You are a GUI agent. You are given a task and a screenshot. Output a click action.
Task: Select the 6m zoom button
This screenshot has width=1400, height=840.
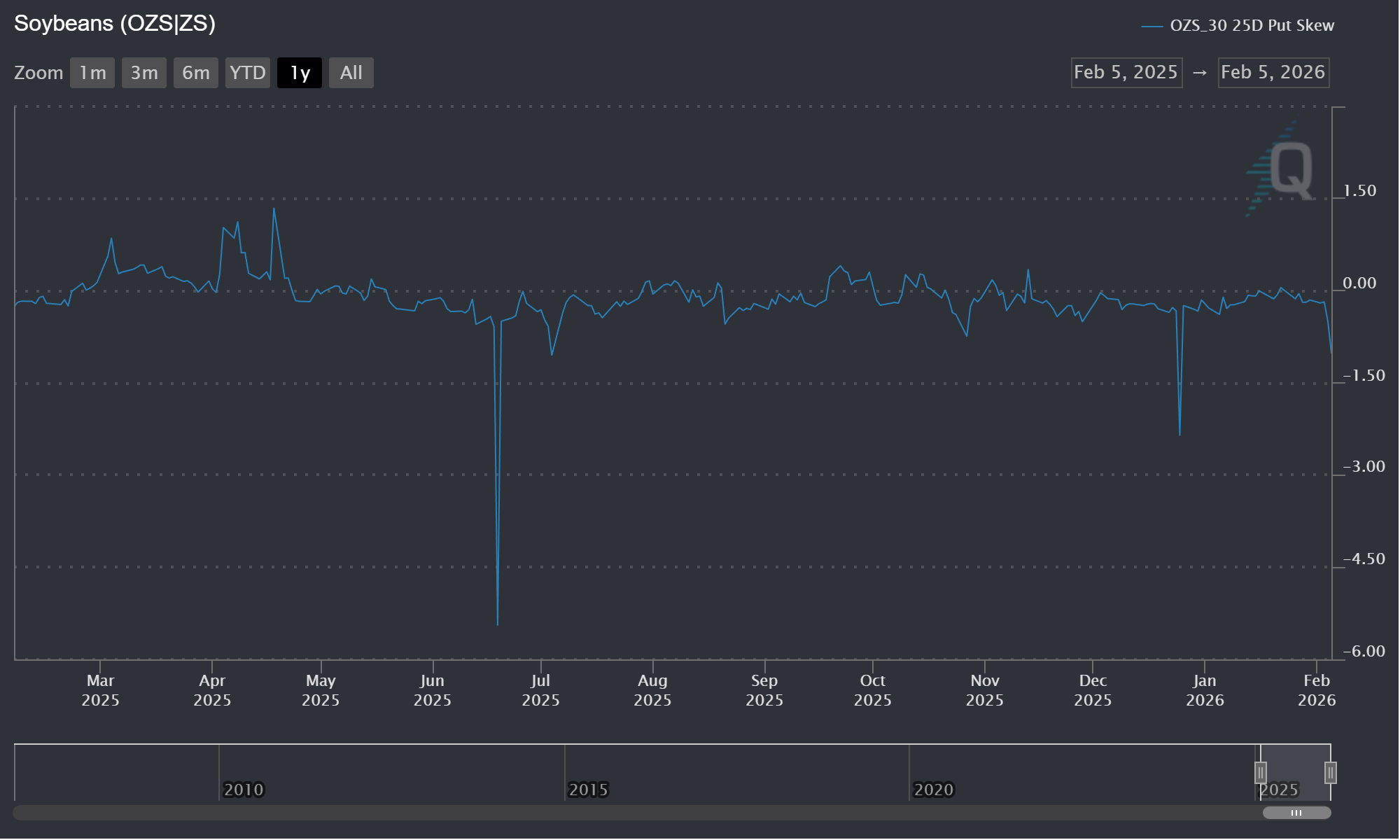[x=196, y=73]
